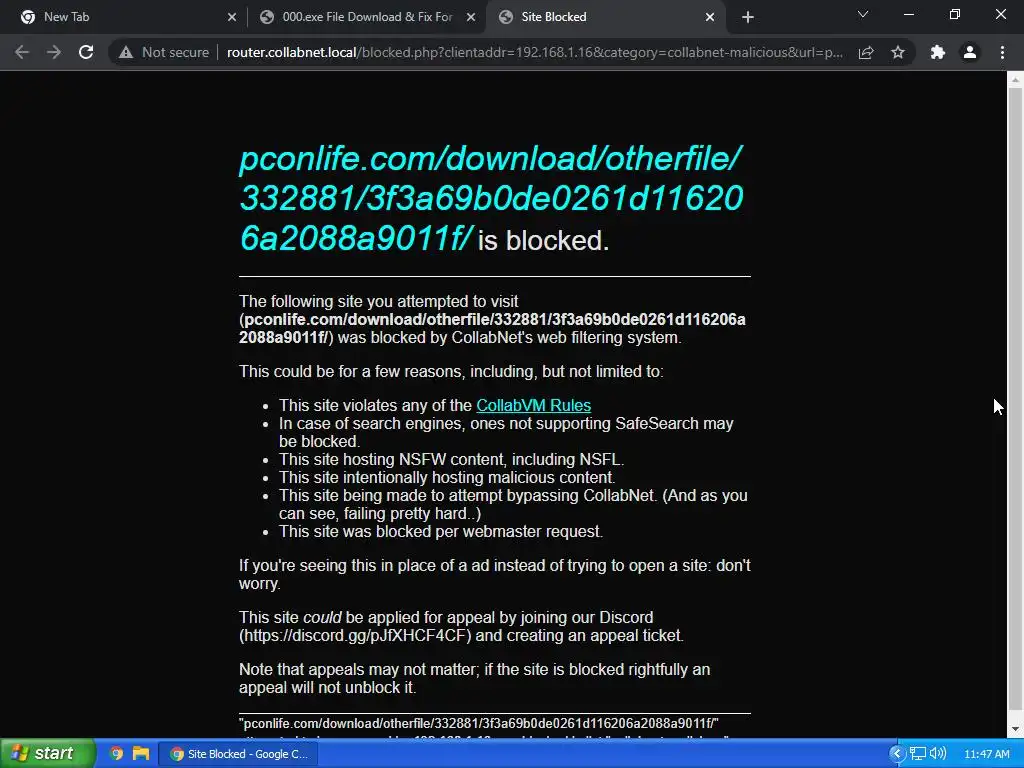
Task: Expand the tab search chevron
Action: tap(863, 14)
